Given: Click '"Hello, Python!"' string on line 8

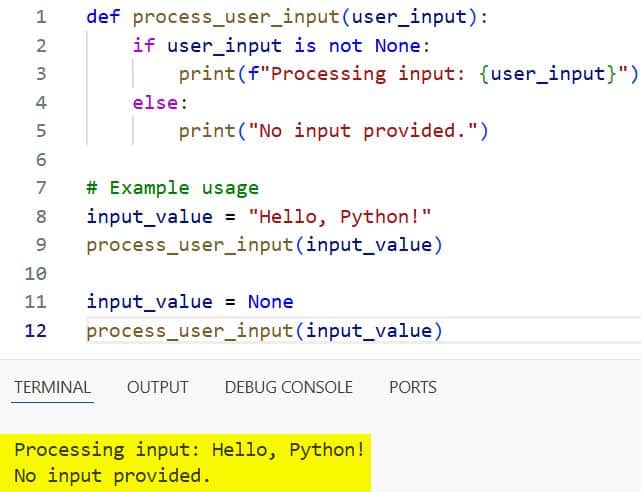Looking at the screenshot, I should (x=340, y=217).
